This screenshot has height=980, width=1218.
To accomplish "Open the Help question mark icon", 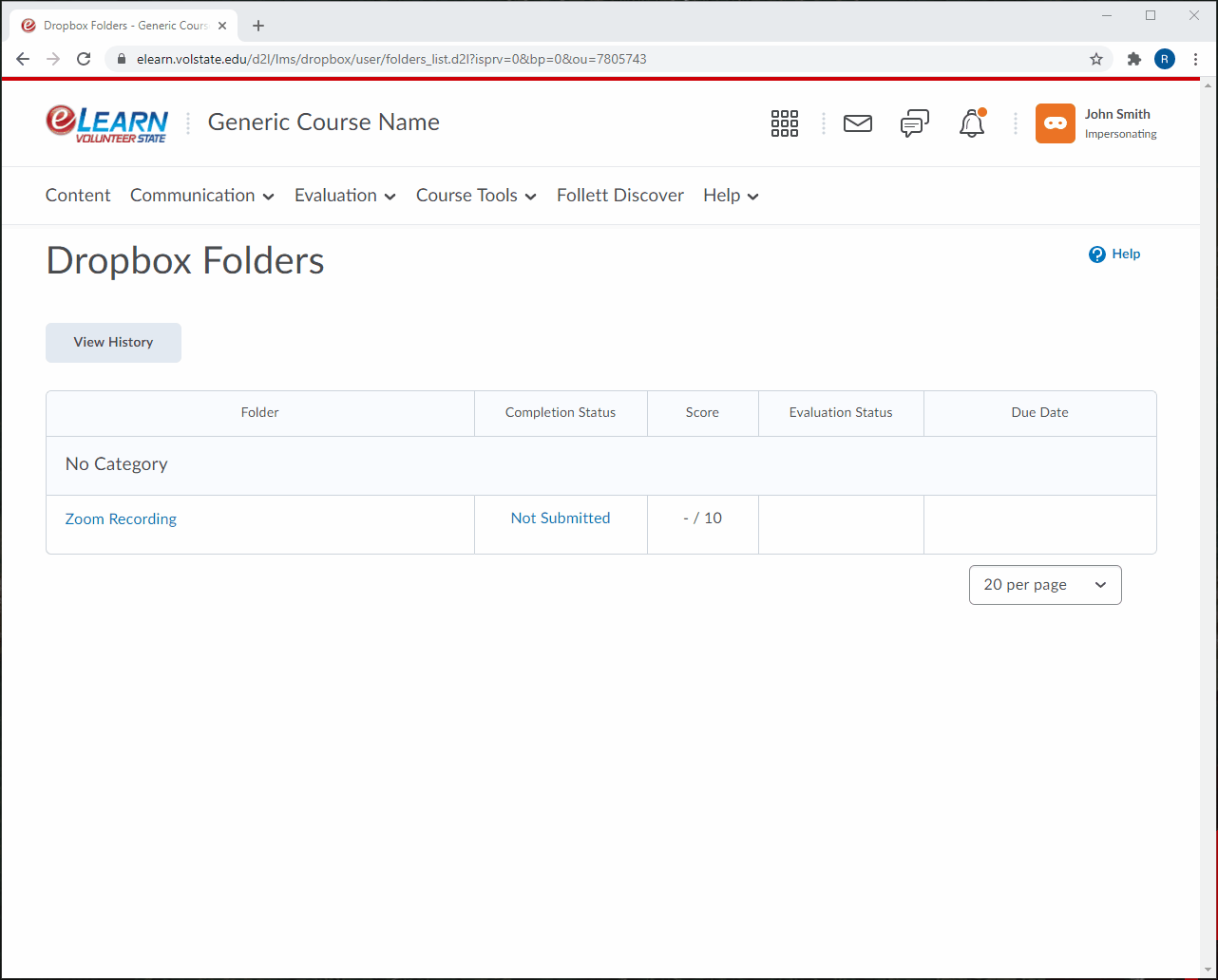I will coord(1095,254).
